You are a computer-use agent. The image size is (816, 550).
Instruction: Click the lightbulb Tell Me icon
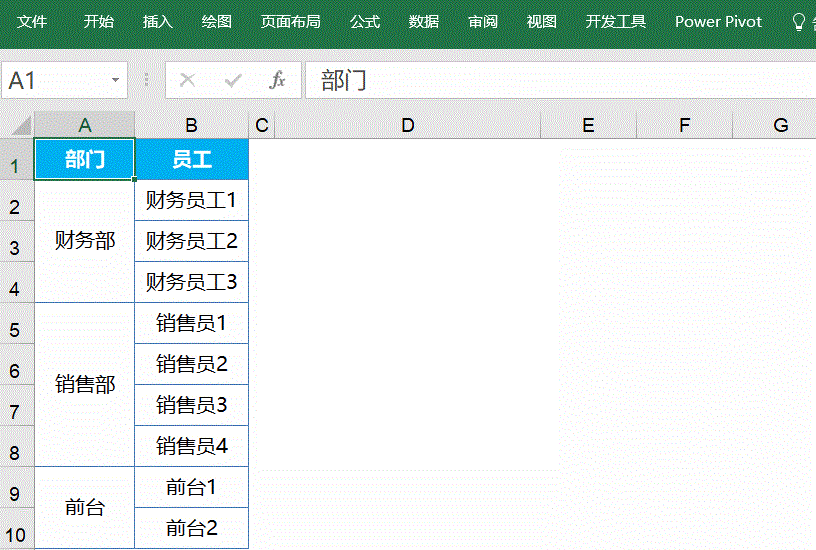click(x=798, y=22)
